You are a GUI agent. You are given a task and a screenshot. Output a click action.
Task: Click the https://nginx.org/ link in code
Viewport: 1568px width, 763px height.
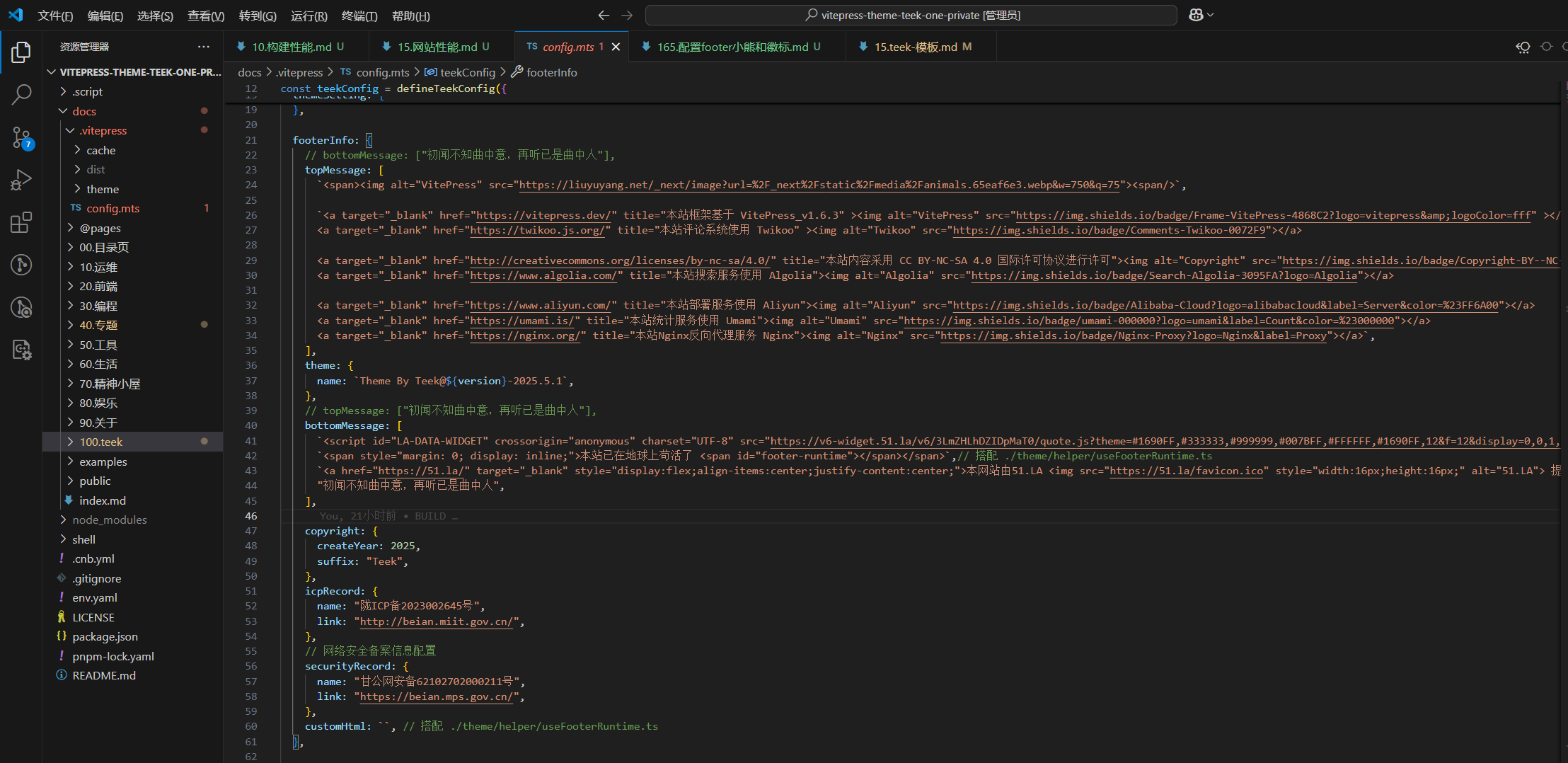pos(525,335)
